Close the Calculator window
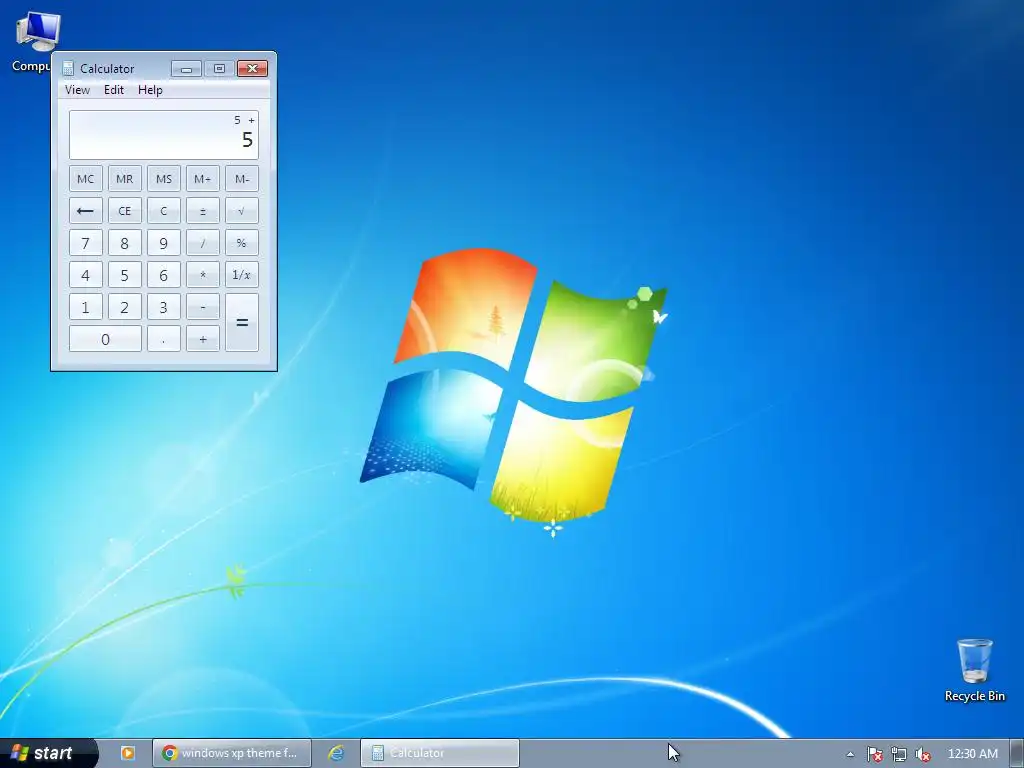Viewport: 1024px width, 768px height. tap(253, 69)
